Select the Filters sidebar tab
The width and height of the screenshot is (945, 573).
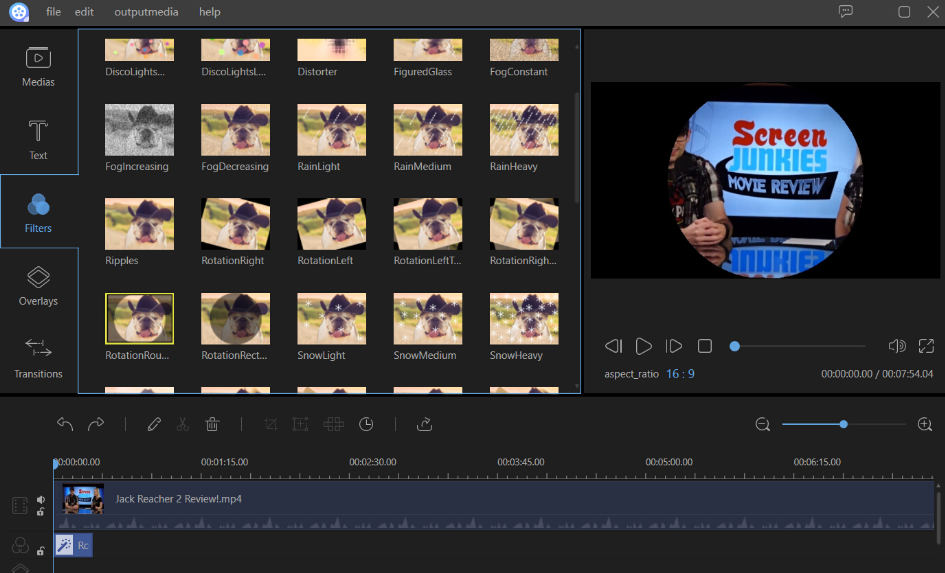[x=38, y=212]
